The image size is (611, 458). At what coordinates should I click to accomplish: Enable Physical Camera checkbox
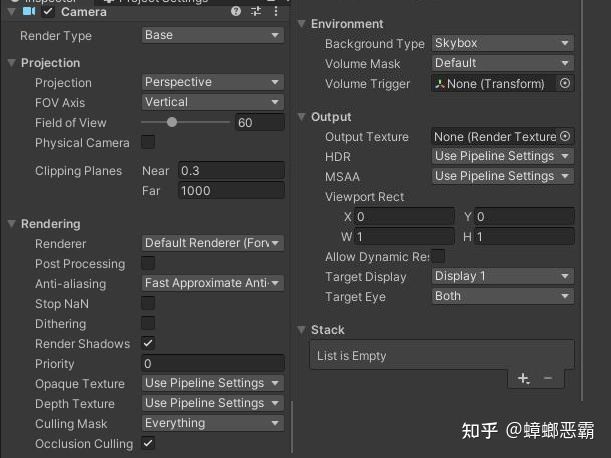[148, 142]
